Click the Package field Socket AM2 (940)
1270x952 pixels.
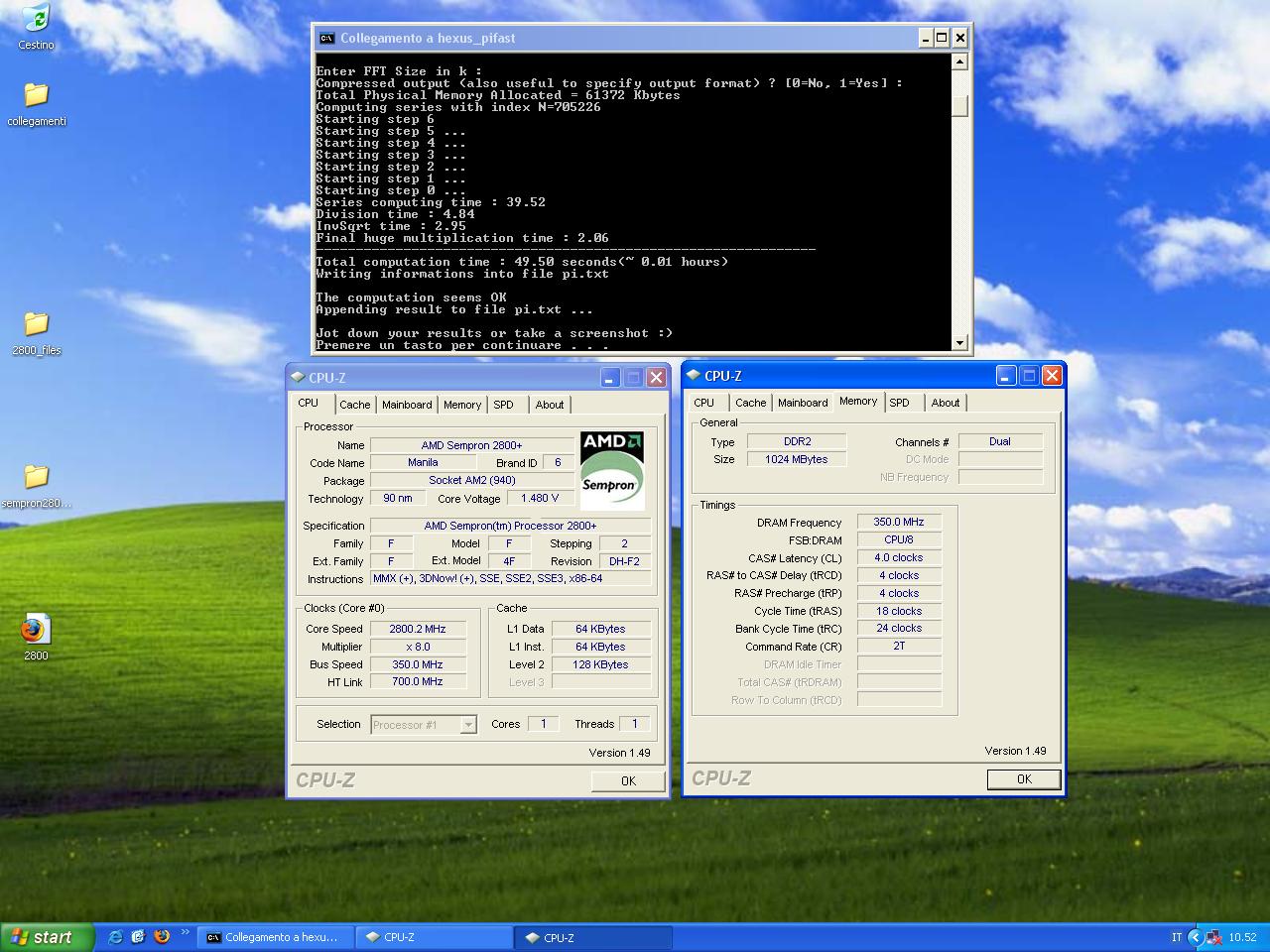pyautogui.click(x=471, y=480)
